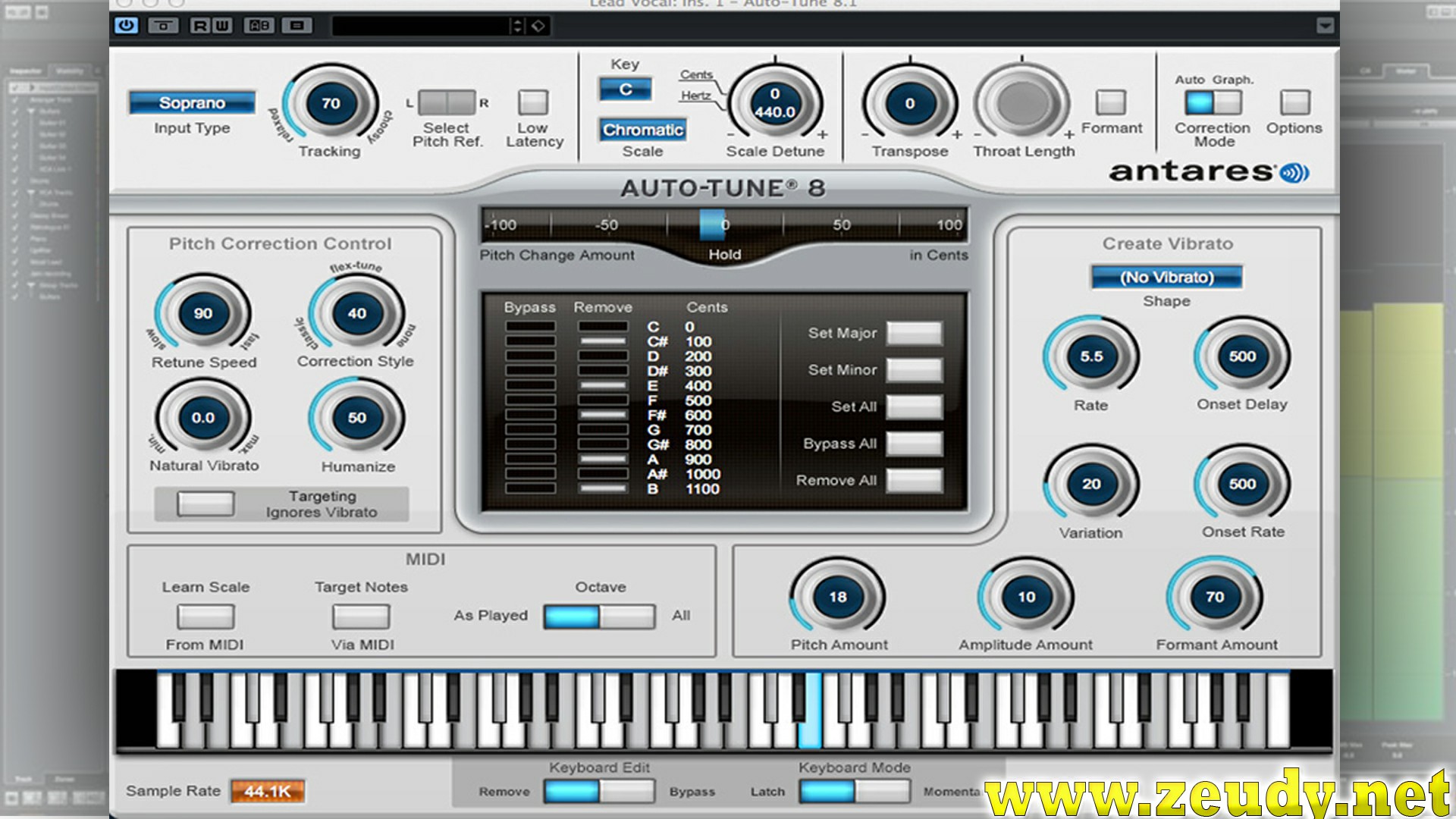Click the Antares logo
The height and width of the screenshot is (819, 1456).
(x=1211, y=171)
